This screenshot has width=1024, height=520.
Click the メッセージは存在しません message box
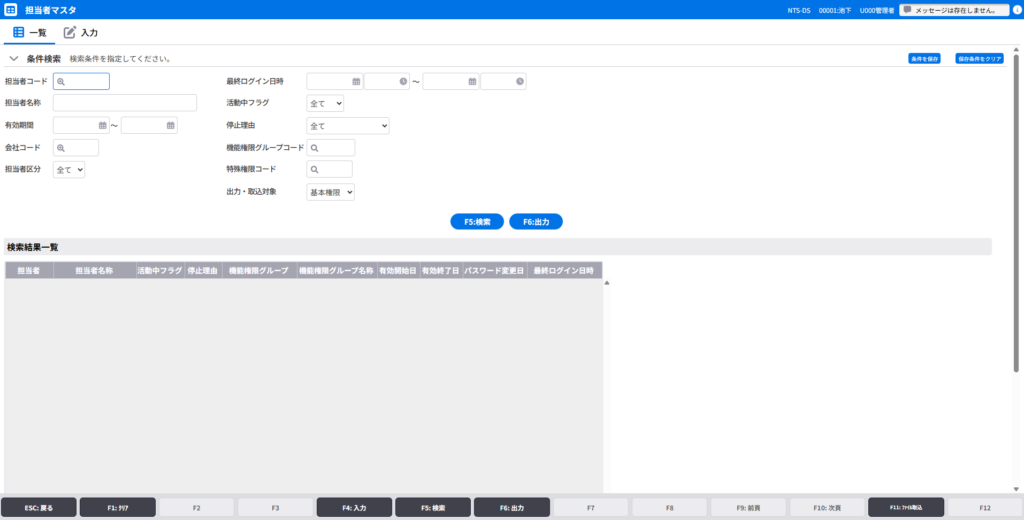point(955,10)
